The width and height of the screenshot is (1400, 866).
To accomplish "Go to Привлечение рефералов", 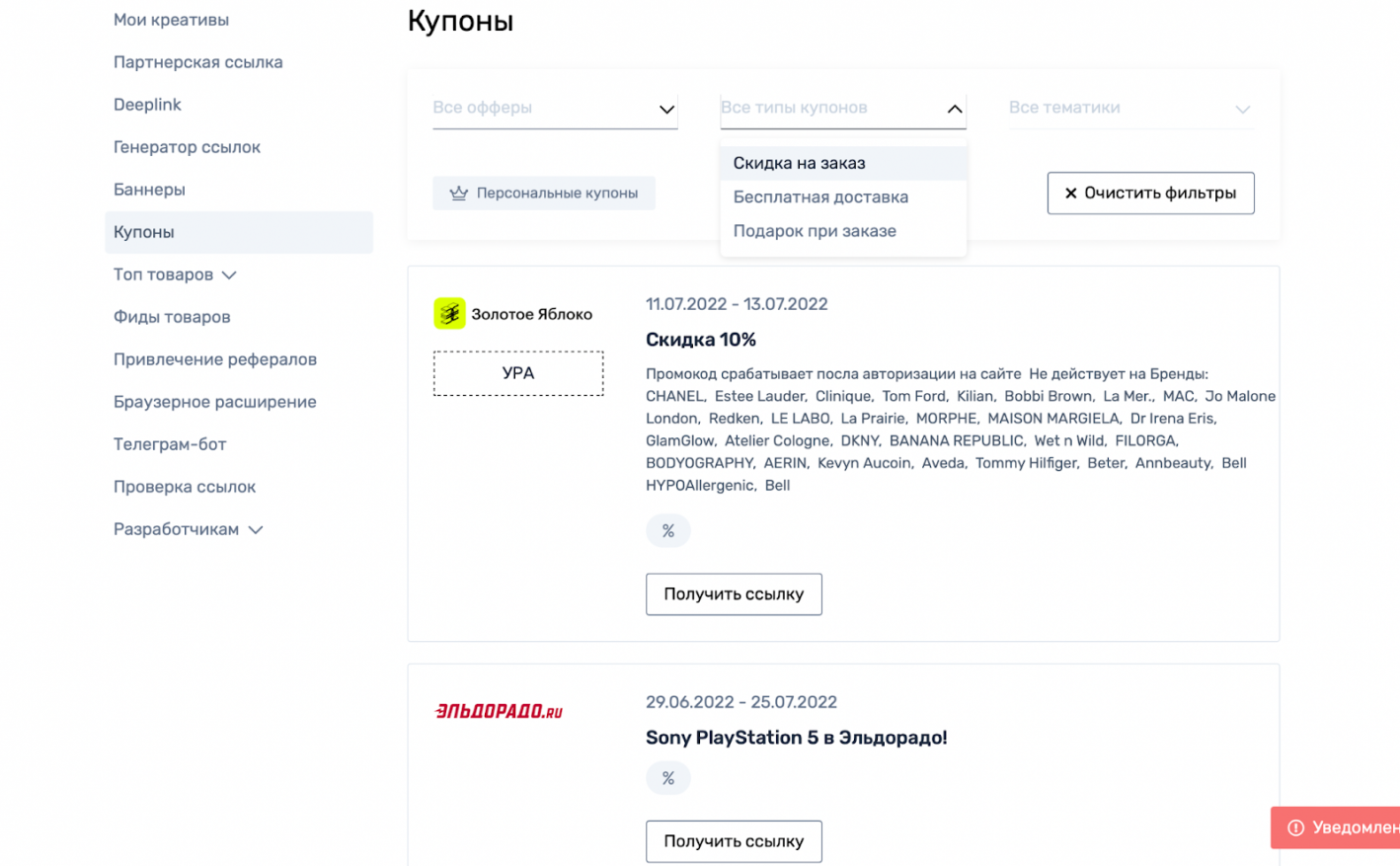I will click(x=215, y=359).
